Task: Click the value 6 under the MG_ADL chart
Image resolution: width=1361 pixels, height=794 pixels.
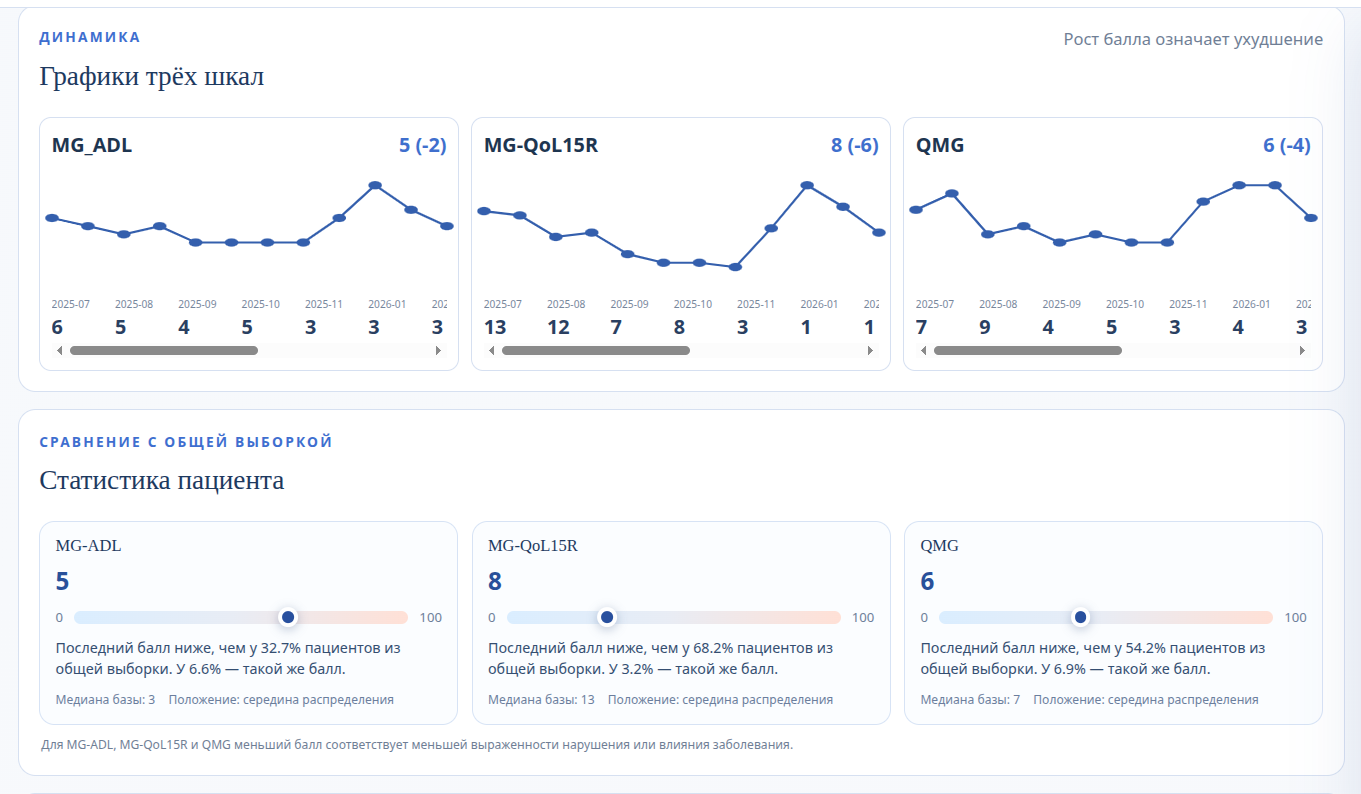Action: 57,327
